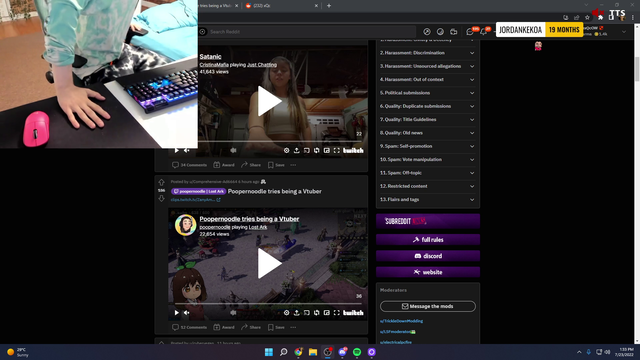Expand rule 6 Quality: Duplicate submissions
The image size is (640, 360).
pyautogui.click(x=427, y=106)
